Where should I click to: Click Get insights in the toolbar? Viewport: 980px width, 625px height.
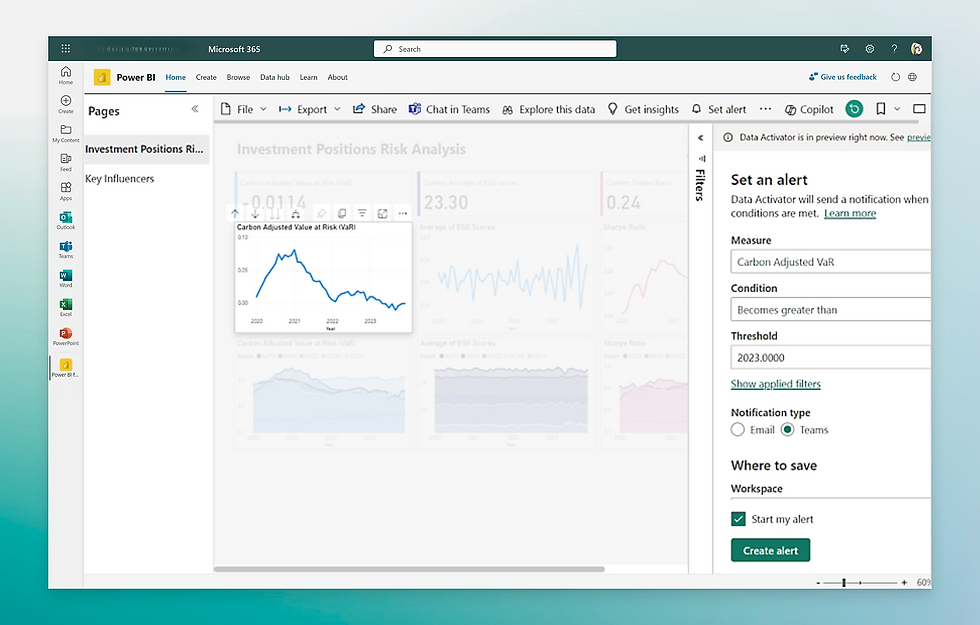click(x=643, y=109)
